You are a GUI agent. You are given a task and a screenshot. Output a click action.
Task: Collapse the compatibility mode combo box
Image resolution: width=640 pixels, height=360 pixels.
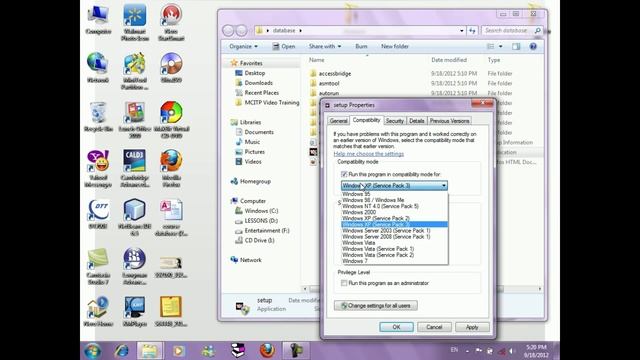(x=444, y=186)
